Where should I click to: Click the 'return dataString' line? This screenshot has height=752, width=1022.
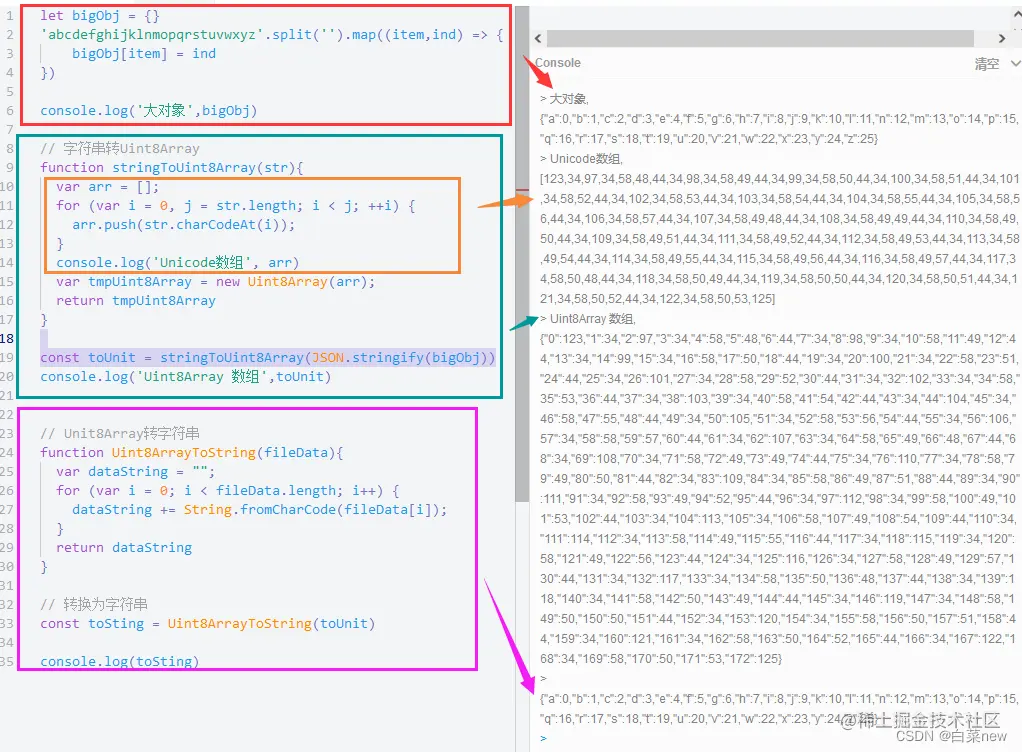(x=124, y=547)
